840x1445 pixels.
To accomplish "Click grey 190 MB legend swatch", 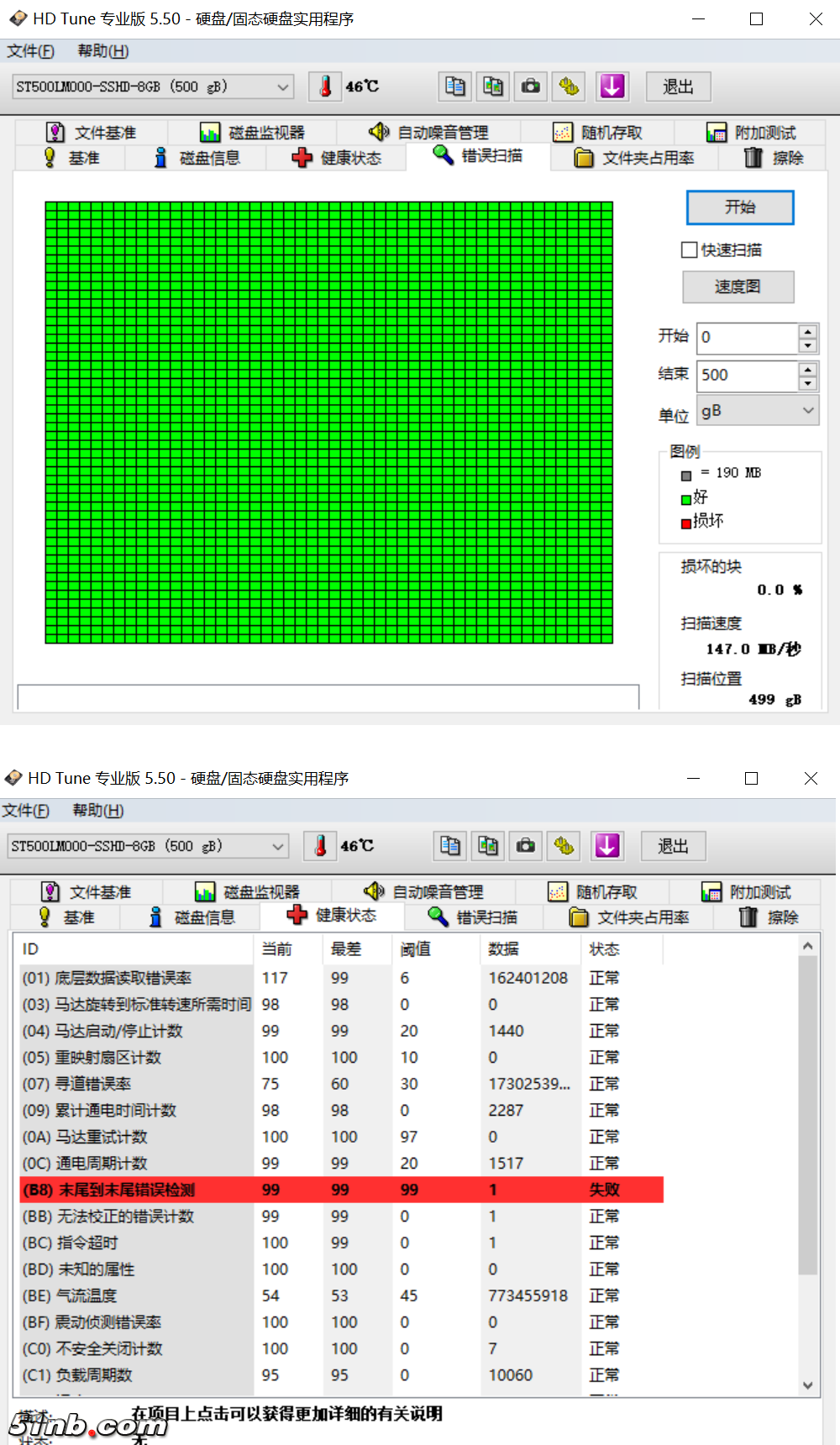I will coord(686,476).
